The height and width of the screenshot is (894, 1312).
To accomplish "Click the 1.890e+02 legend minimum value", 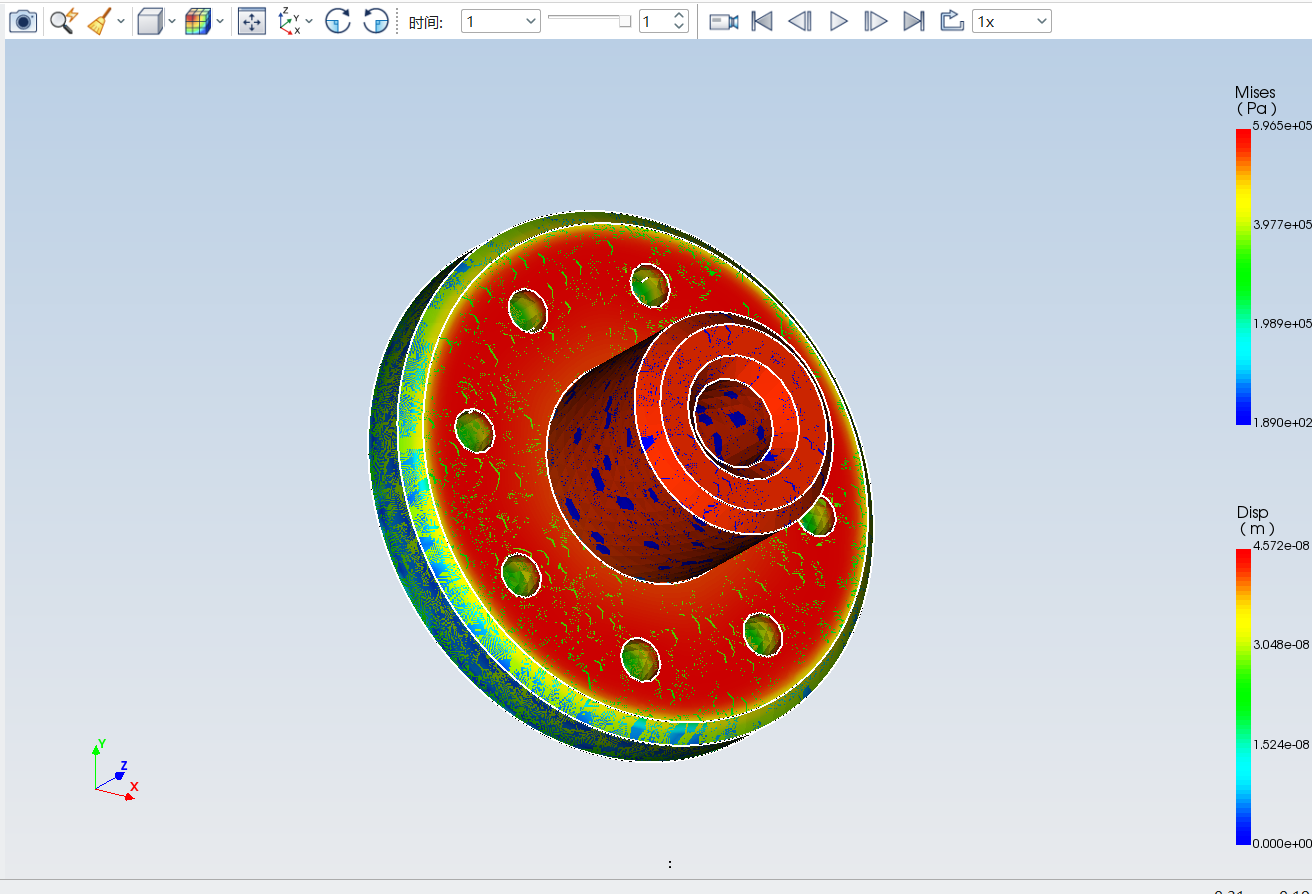I will 1282,422.
